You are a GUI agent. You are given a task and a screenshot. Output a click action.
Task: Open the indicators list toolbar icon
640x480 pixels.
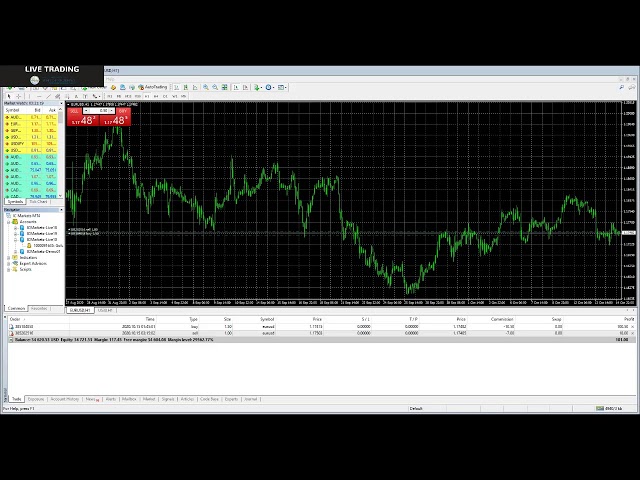[258, 88]
